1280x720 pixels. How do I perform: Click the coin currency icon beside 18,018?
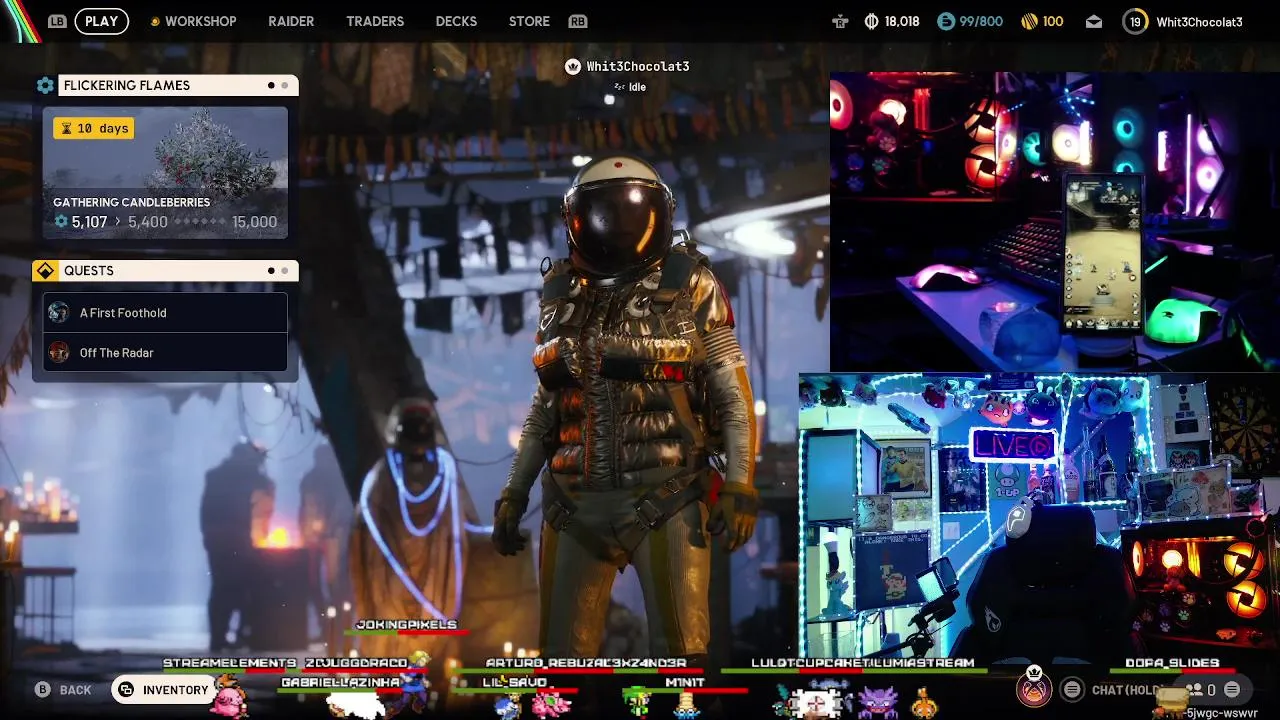point(871,21)
